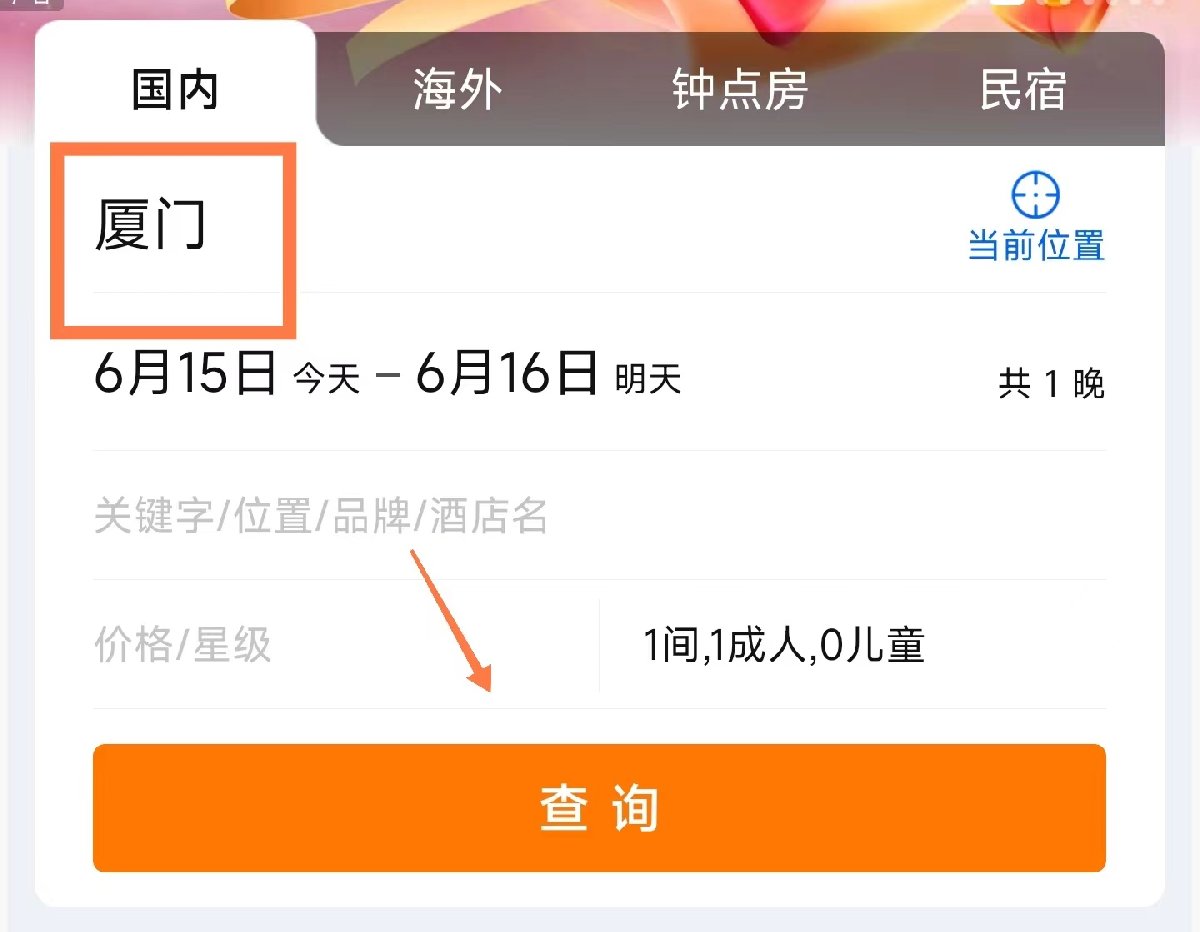Adjust the 1间 room count

pos(671,645)
